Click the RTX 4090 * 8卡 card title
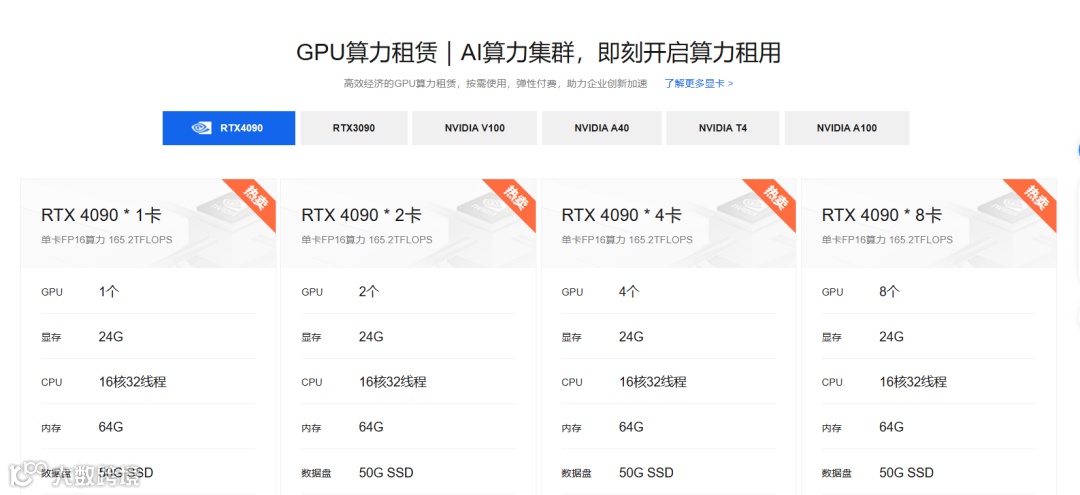The height and width of the screenshot is (495, 1080). click(x=882, y=215)
